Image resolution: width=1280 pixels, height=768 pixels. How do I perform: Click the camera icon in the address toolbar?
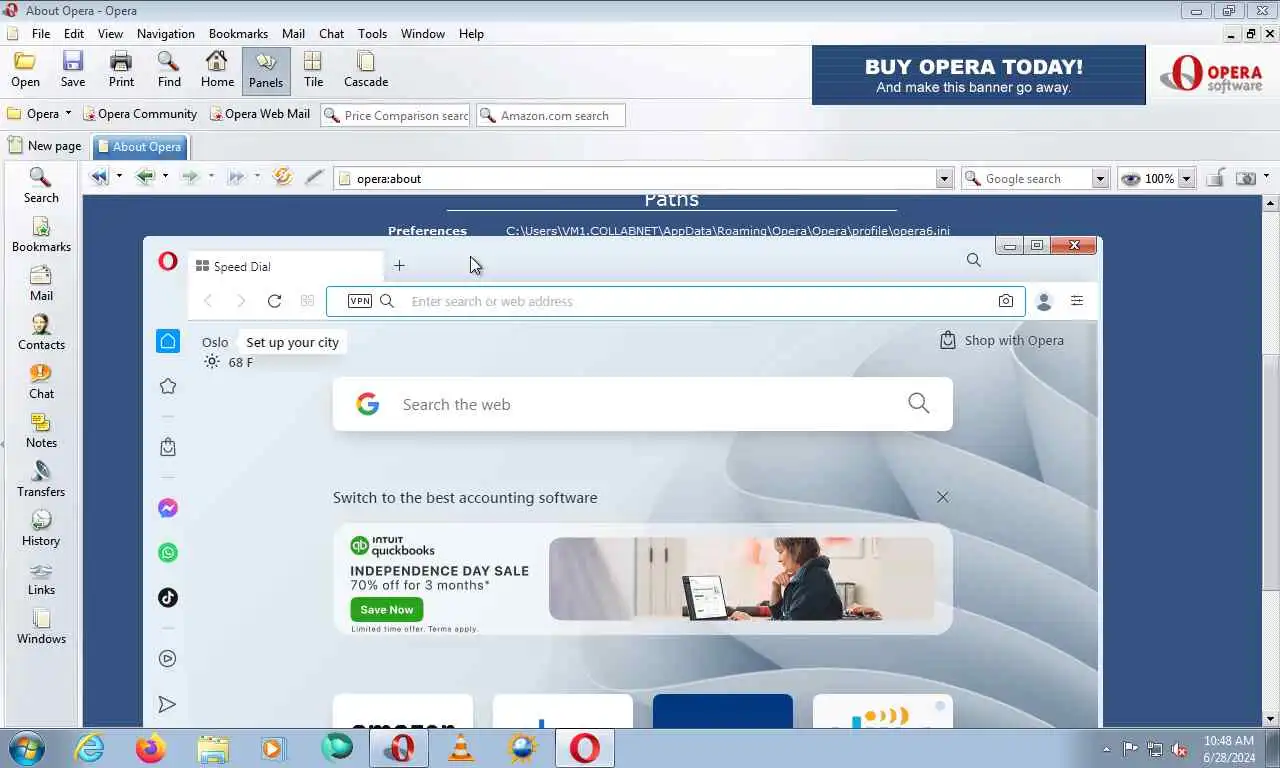coord(1246,178)
